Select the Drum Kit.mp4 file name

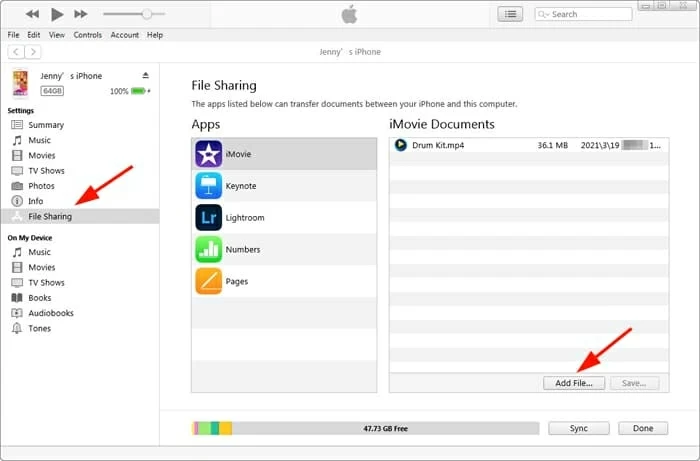(438, 145)
